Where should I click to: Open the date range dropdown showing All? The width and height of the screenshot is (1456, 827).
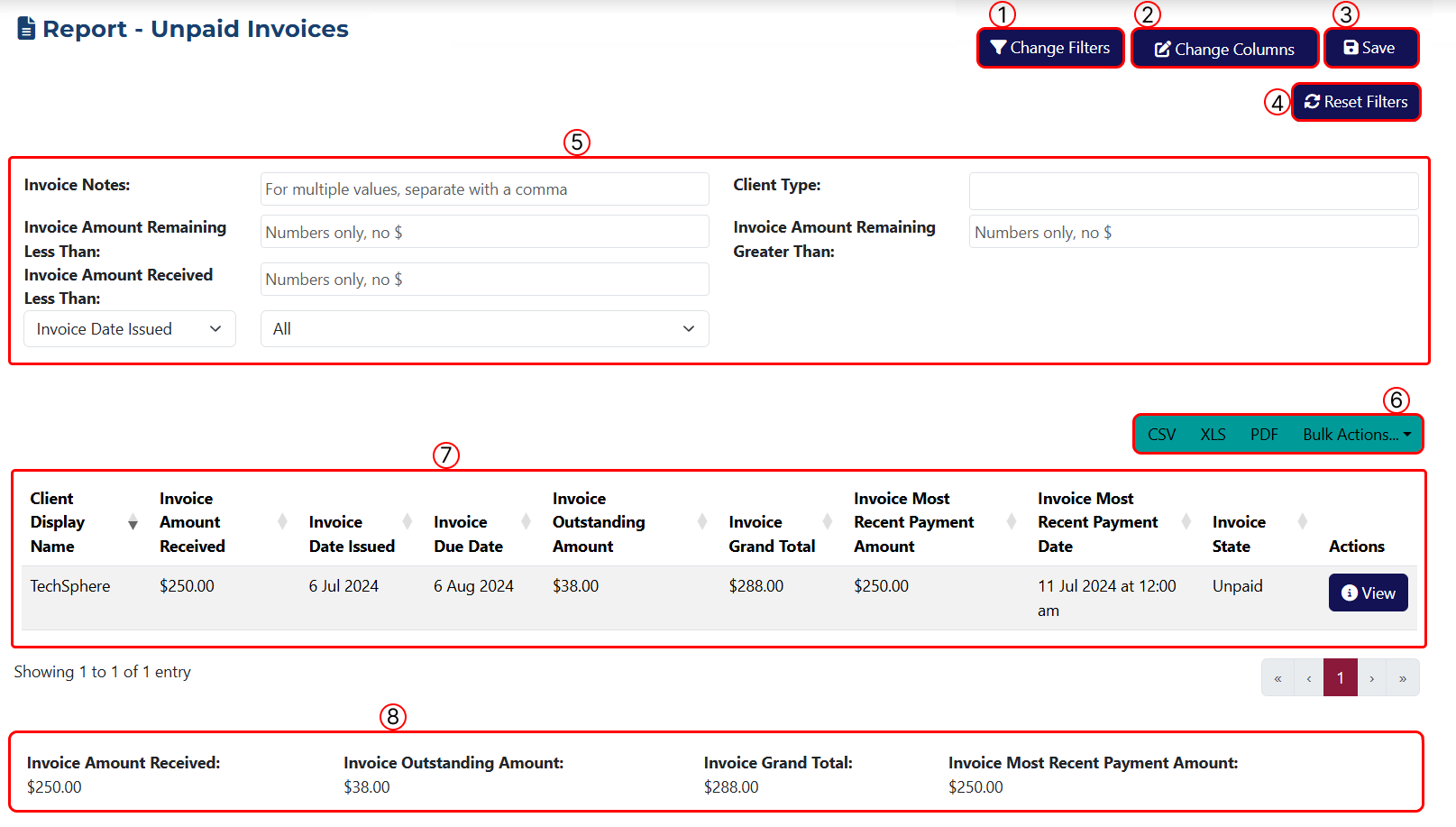pyautogui.click(x=484, y=328)
